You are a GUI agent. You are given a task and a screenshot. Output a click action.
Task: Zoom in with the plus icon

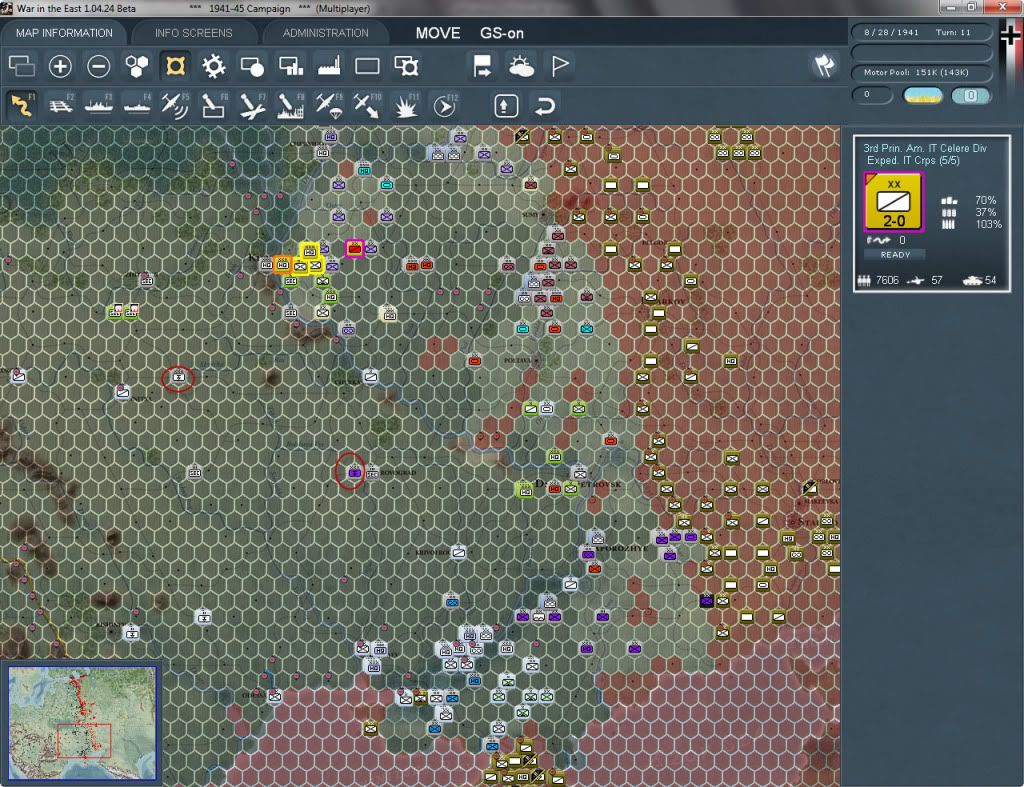coord(60,66)
